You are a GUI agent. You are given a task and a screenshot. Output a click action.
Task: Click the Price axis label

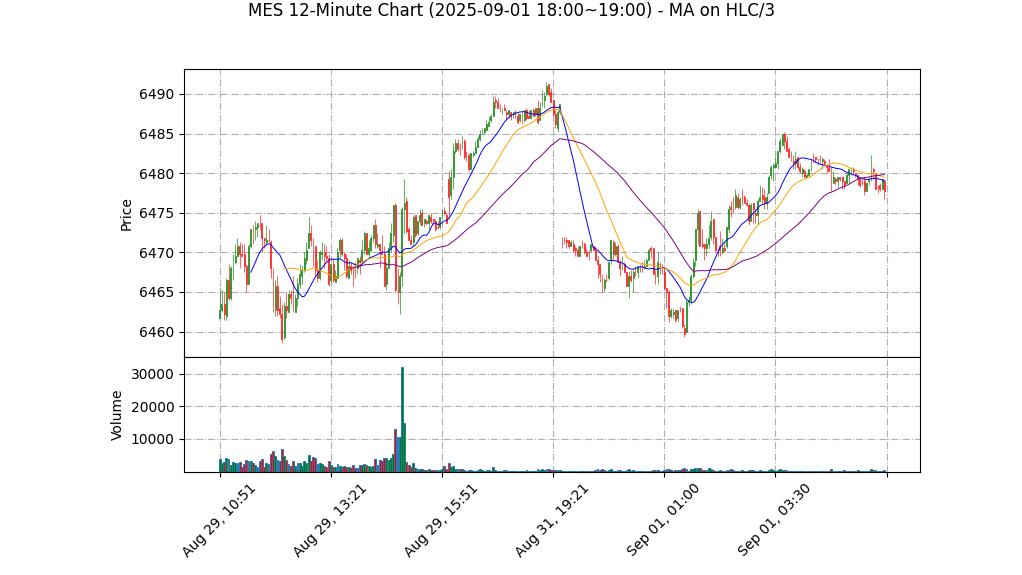tap(126, 215)
